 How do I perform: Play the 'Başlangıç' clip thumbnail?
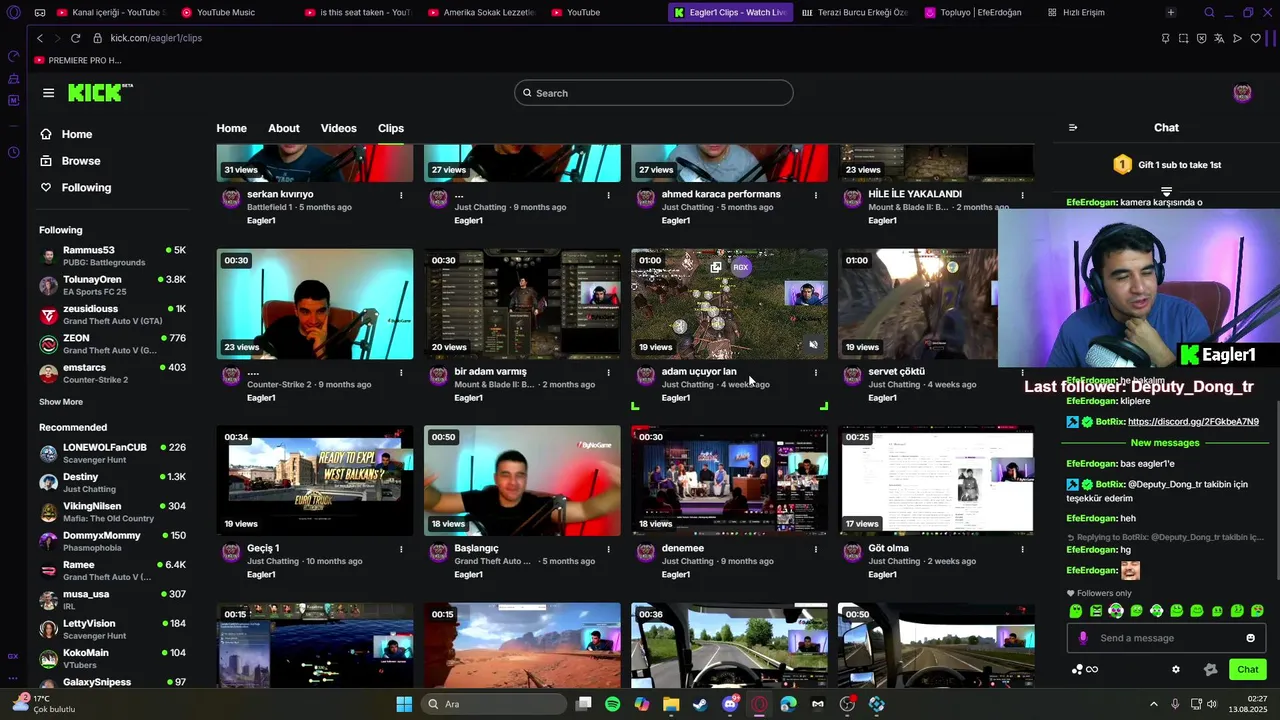click(522, 481)
